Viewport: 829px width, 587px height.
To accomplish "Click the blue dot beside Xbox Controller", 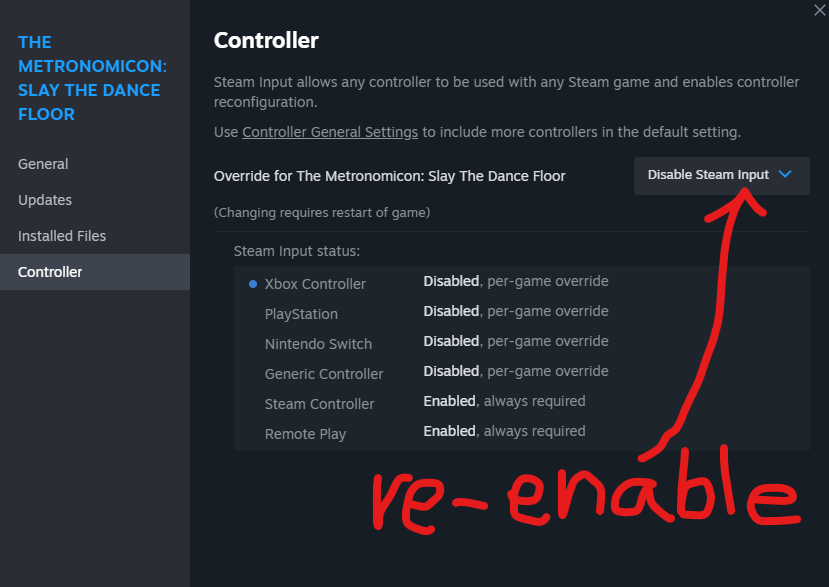I will pyautogui.click(x=253, y=284).
